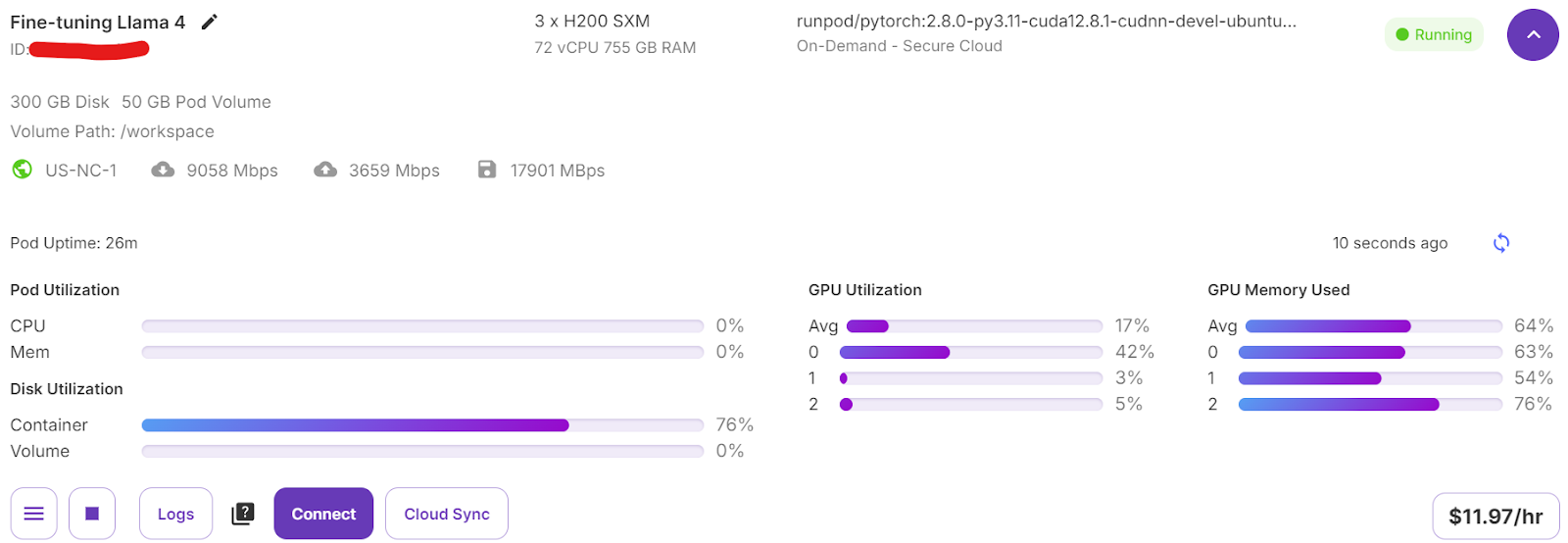Open Cloud Sync options

tap(447, 514)
